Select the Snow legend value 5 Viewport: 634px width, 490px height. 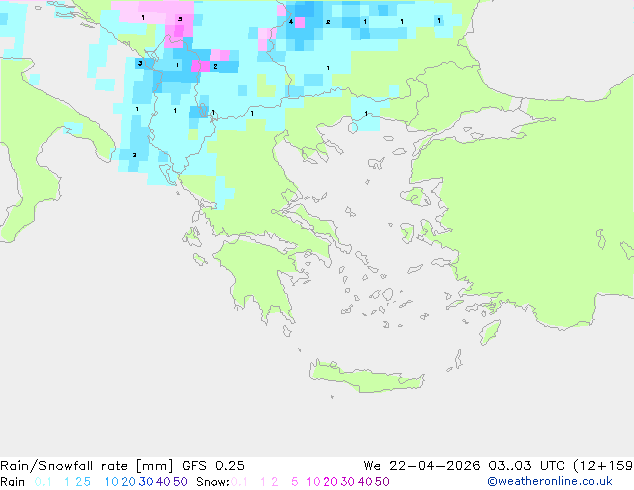click(295, 482)
